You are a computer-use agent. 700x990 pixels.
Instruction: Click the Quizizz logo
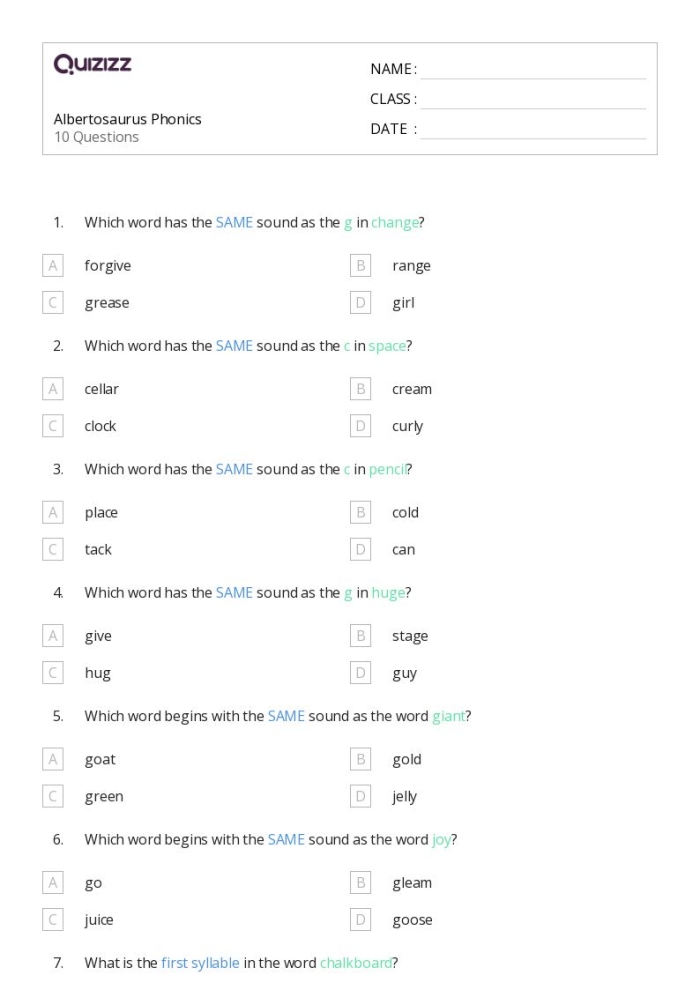click(x=93, y=66)
